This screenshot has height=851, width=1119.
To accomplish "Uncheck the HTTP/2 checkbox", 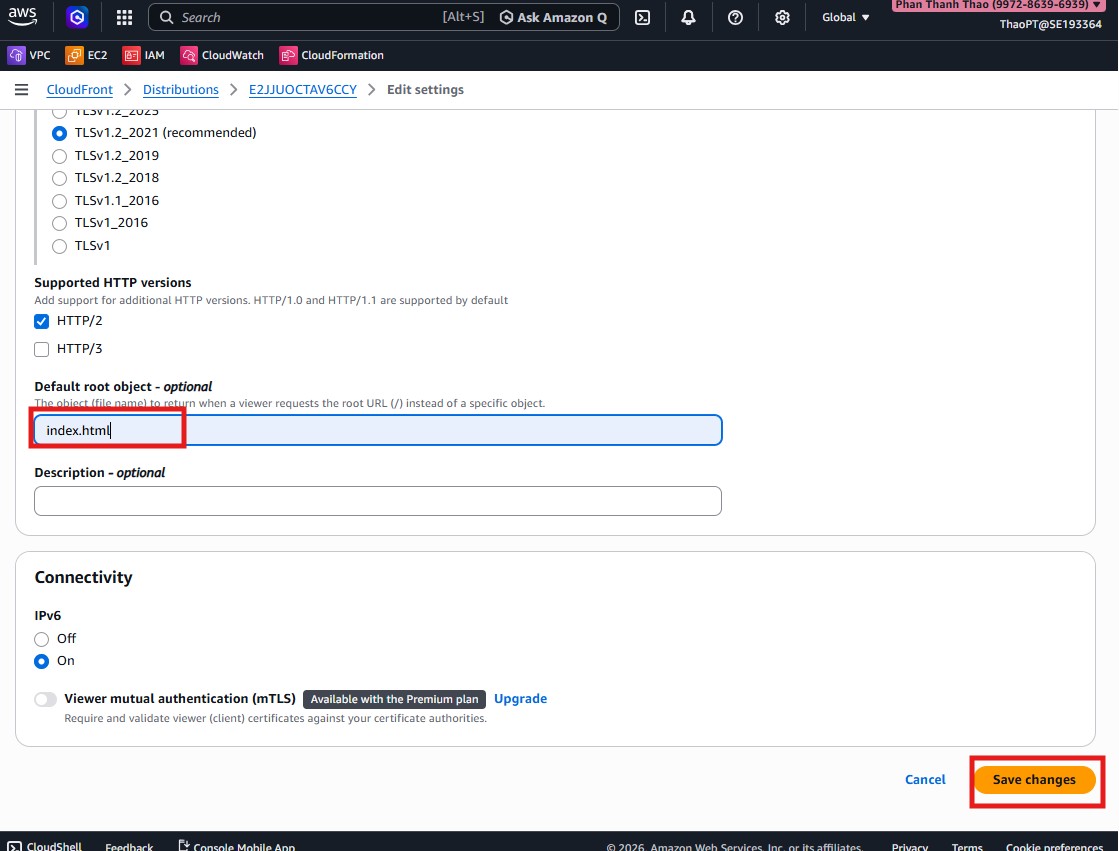I will pyautogui.click(x=42, y=321).
